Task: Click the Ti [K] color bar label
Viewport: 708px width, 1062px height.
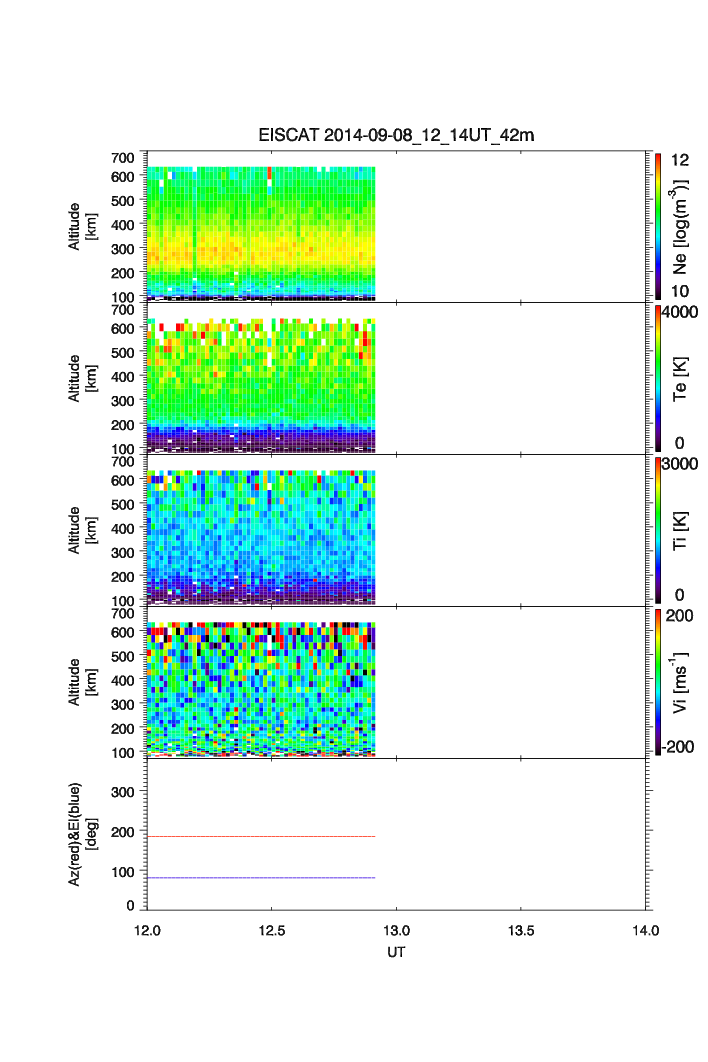Action: pos(680,532)
